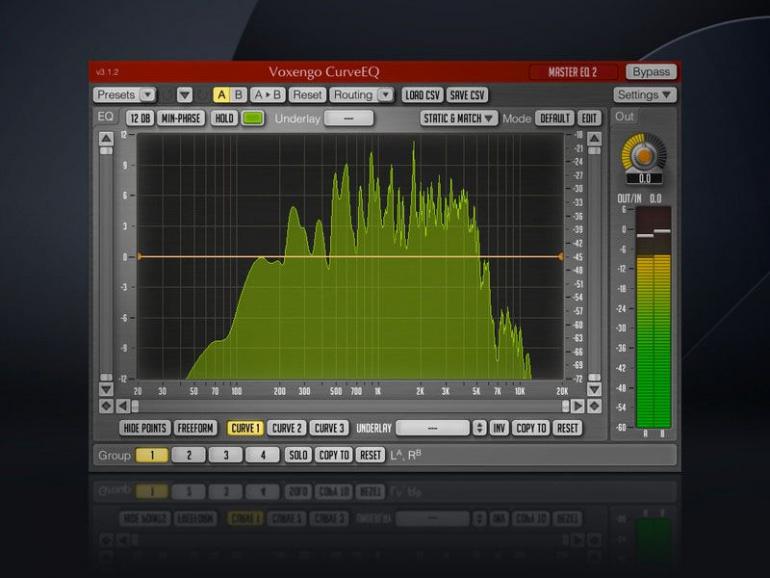Click curve RESET button
This screenshot has height=578, width=770.
click(x=567, y=428)
